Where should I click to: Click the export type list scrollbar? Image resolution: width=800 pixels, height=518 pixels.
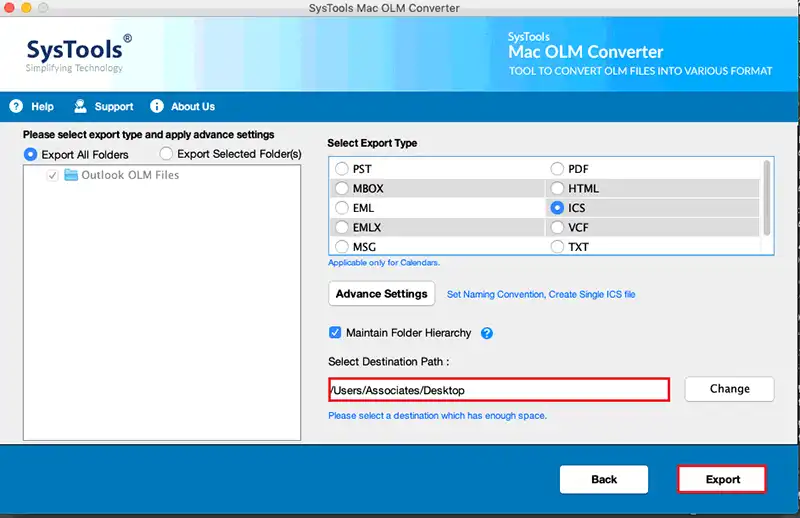pyautogui.click(x=766, y=198)
